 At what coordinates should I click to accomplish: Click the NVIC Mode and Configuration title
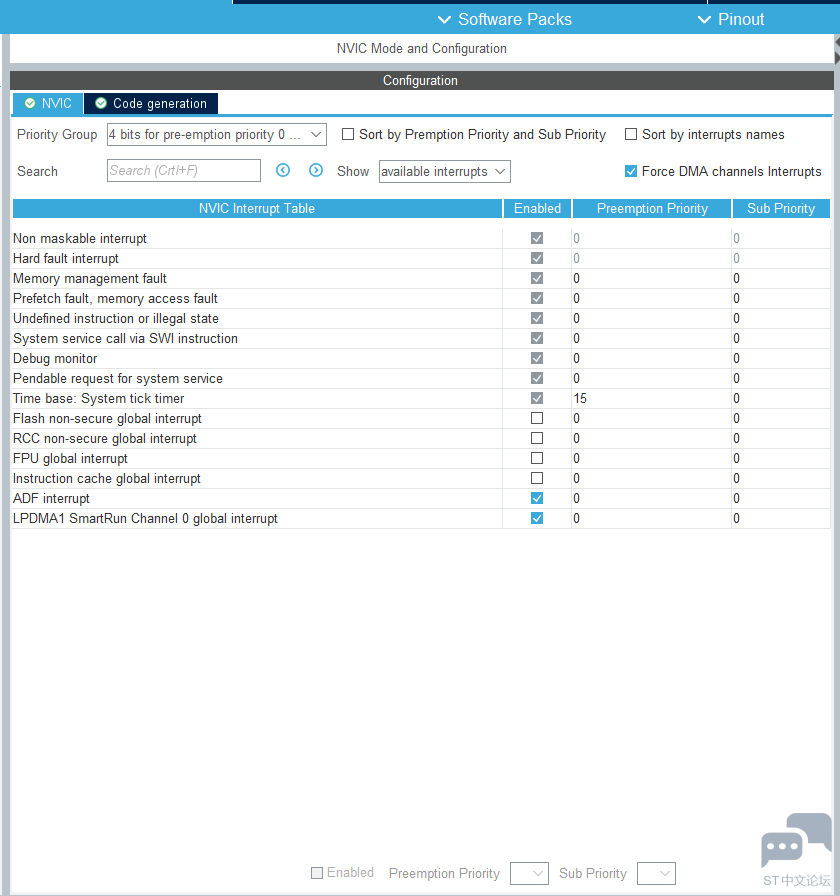tap(422, 49)
